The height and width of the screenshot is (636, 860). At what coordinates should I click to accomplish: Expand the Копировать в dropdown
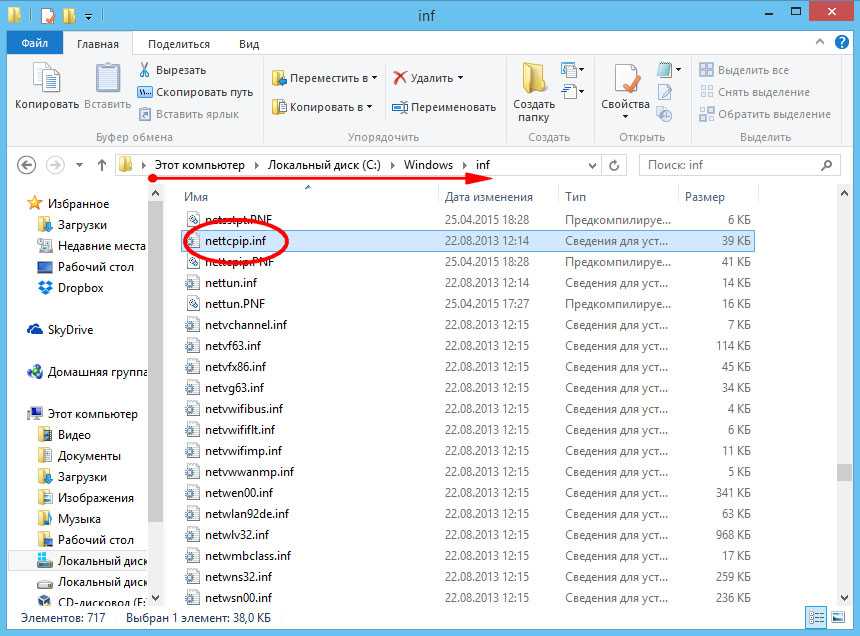click(369, 107)
